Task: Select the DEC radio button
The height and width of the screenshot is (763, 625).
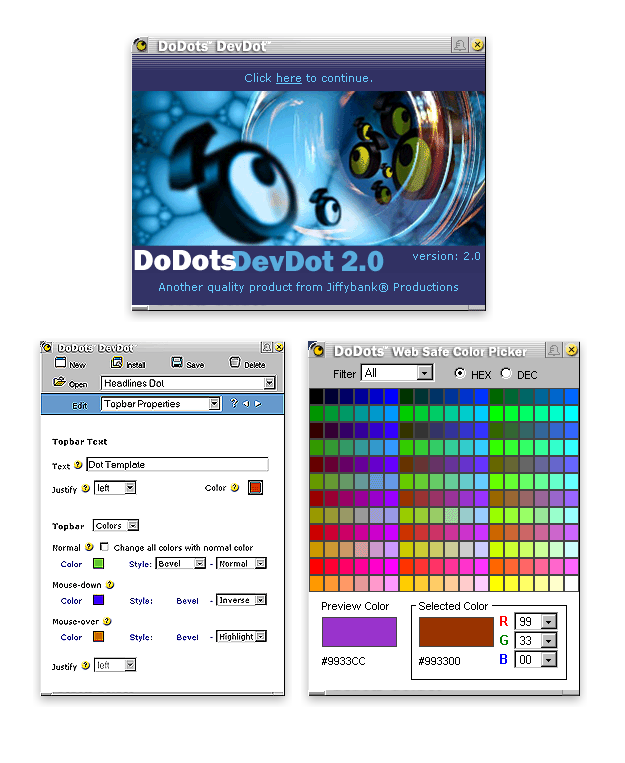Action: 506,373
